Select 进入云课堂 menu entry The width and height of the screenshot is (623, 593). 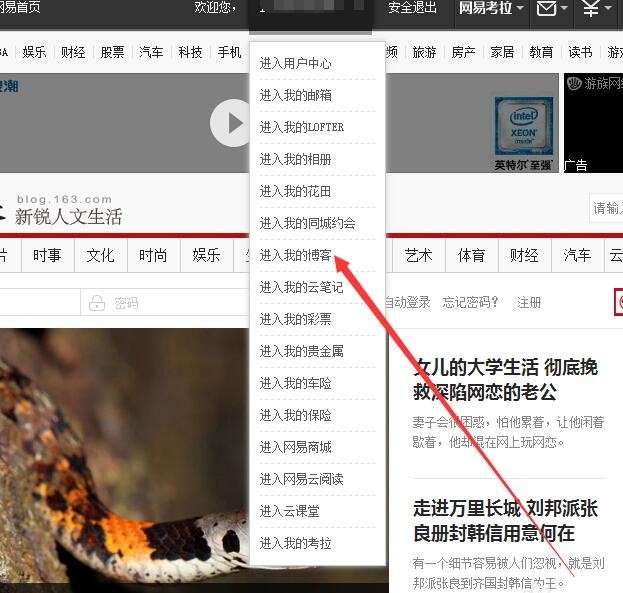pyautogui.click(x=289, y=511)
